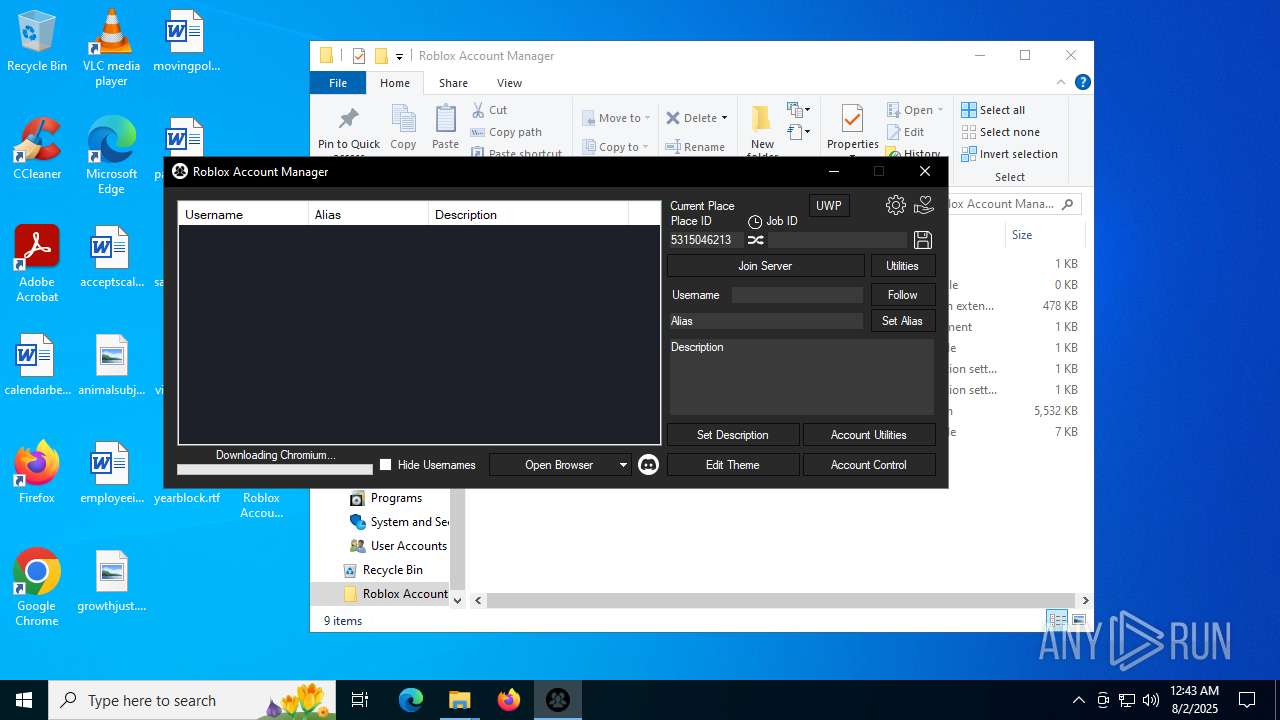Click the Join Server button
Viewport: 1280px width, 720px height.
[765, 266]
